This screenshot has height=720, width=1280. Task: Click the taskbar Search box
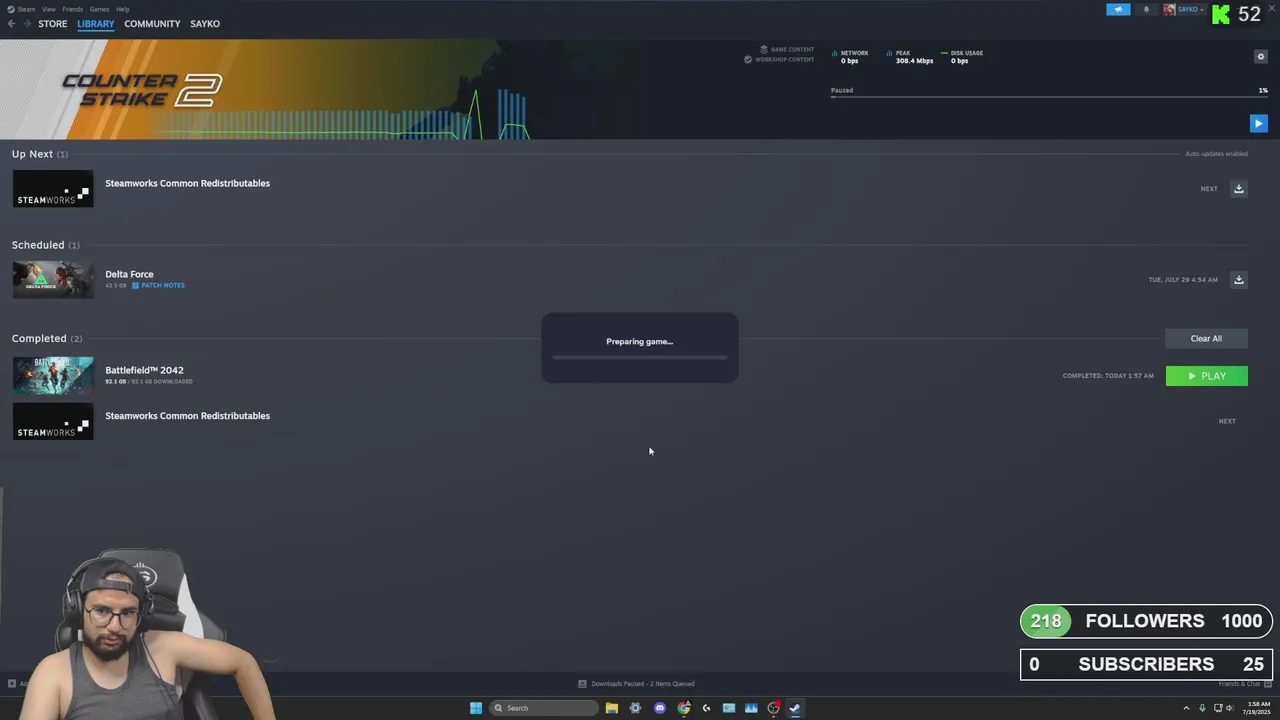point(544,708)
